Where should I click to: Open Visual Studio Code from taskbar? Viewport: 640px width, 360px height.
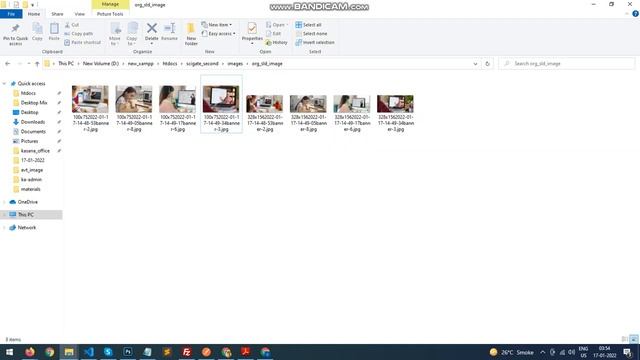(x=89, y=352)
